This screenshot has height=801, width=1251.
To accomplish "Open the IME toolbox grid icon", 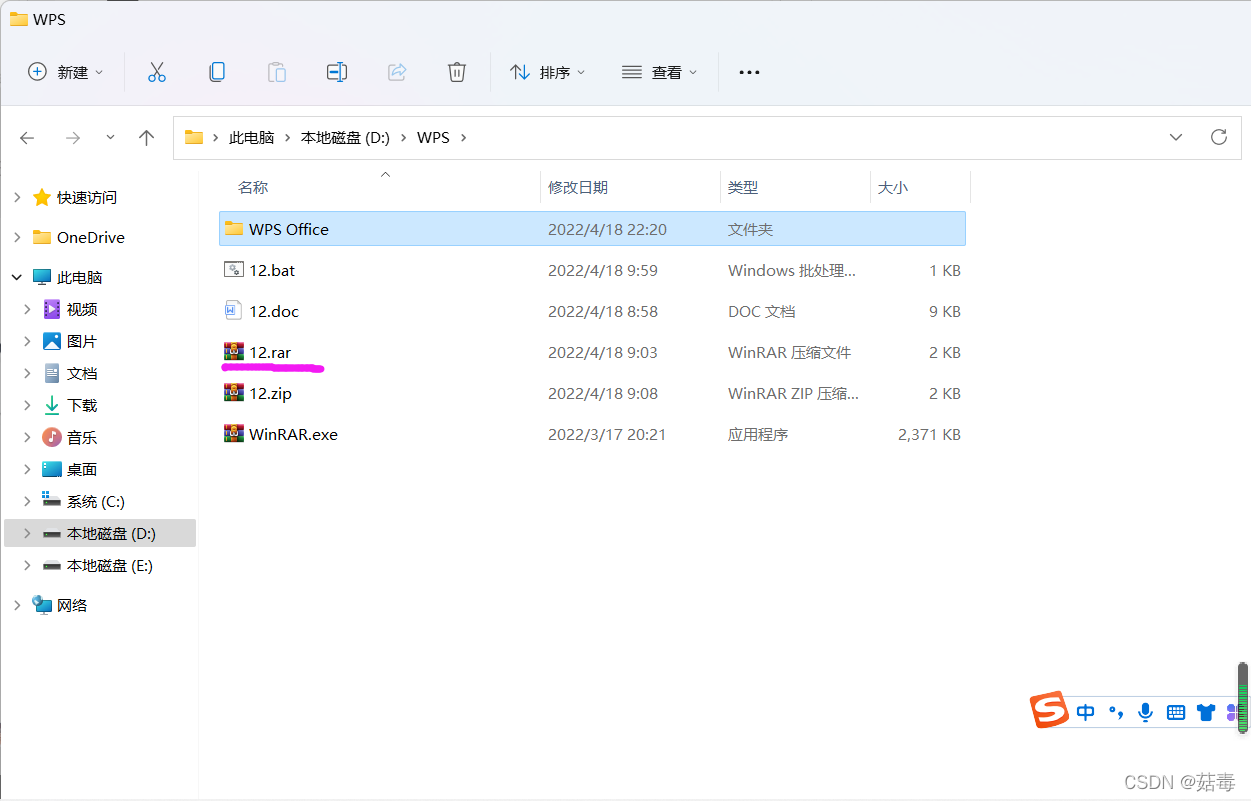I will (x=1231, y=713).
